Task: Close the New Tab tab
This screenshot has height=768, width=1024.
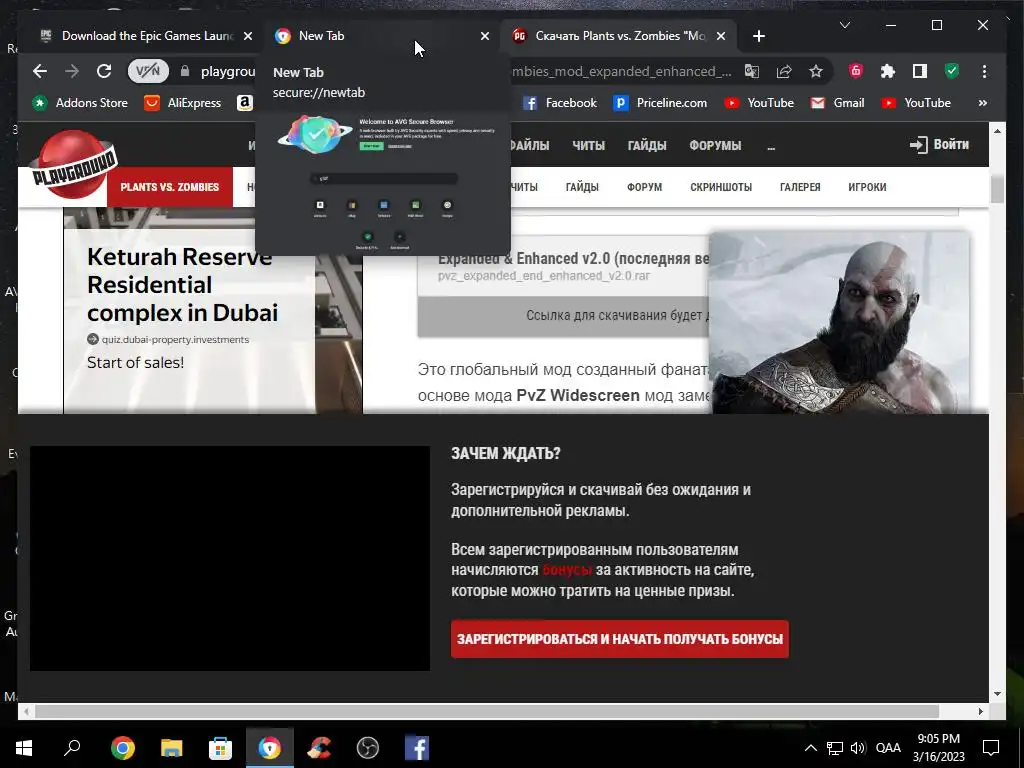Action: click(x=485, y=36)
